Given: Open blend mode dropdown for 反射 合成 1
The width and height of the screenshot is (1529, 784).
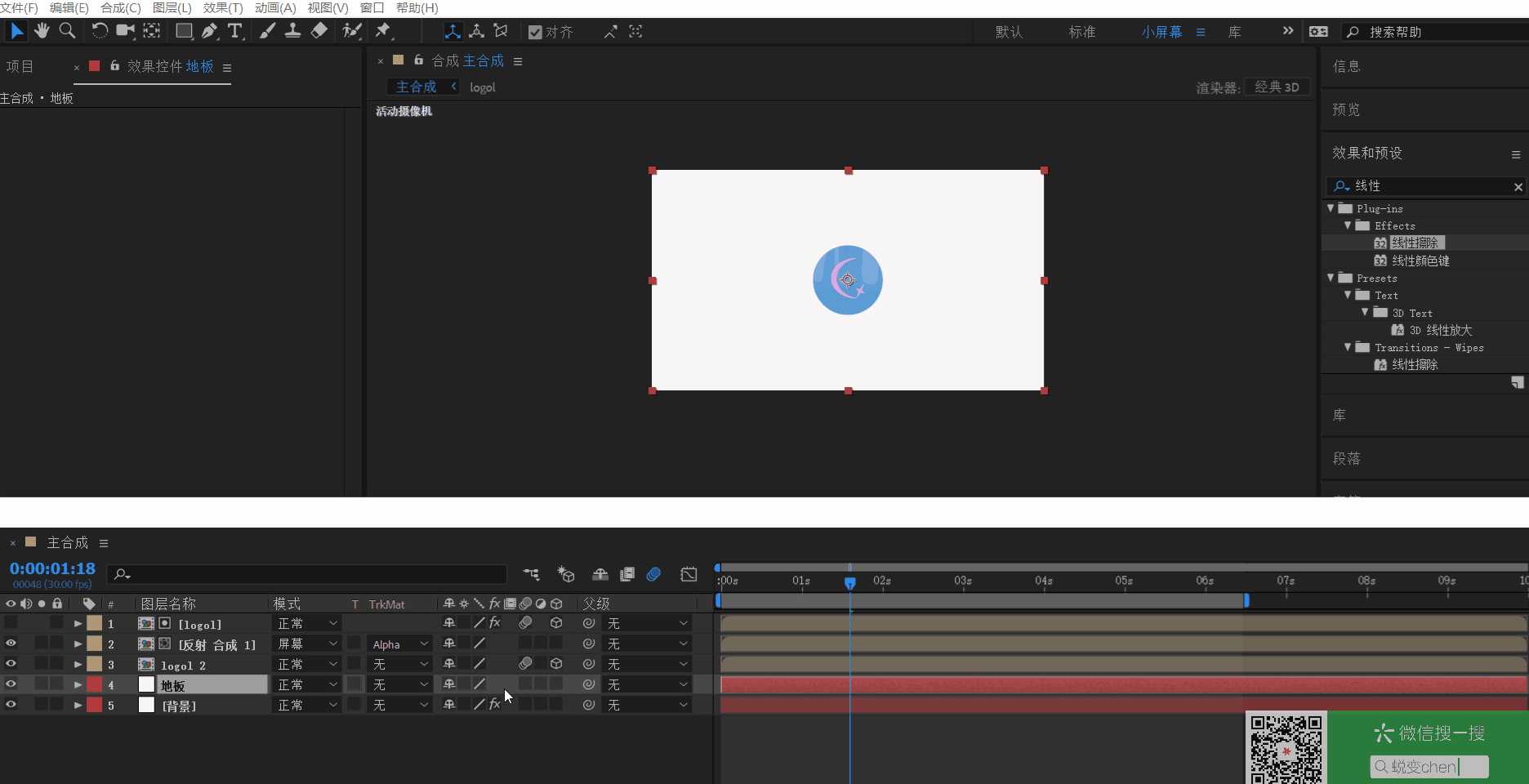Looking at the screenshot, I should [x=307, y=644].
